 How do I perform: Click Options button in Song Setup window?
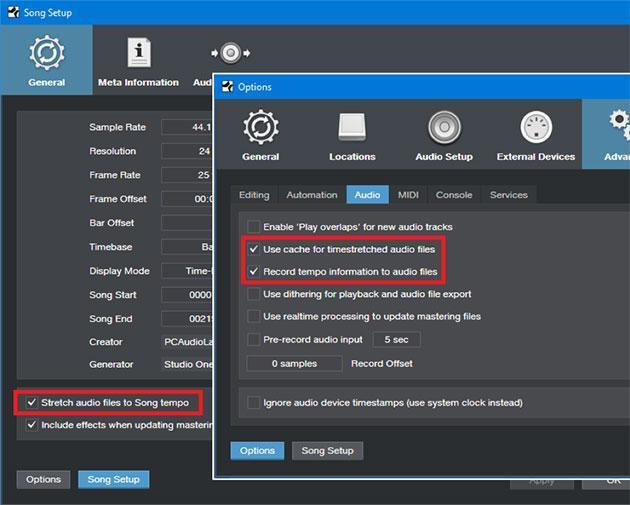click(44, 479)
